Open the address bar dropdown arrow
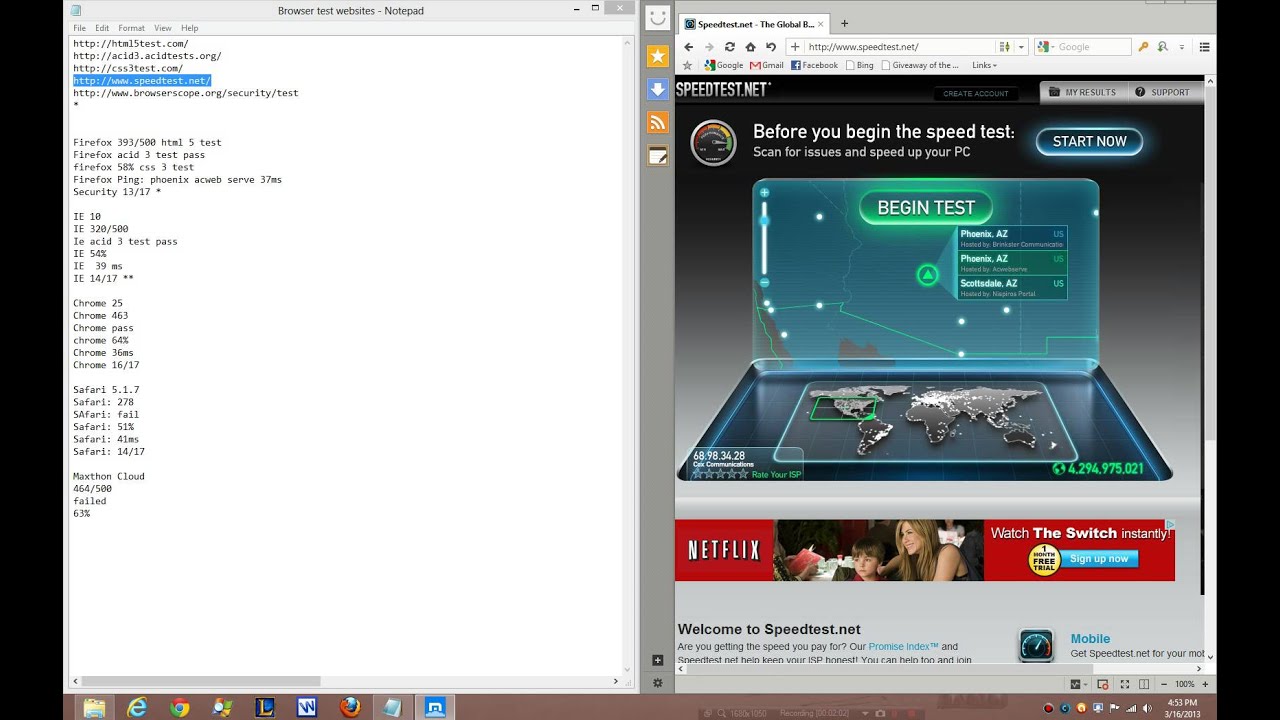Image resolution: width=1280 pixels, height=720 pixels. point(1021,47)
